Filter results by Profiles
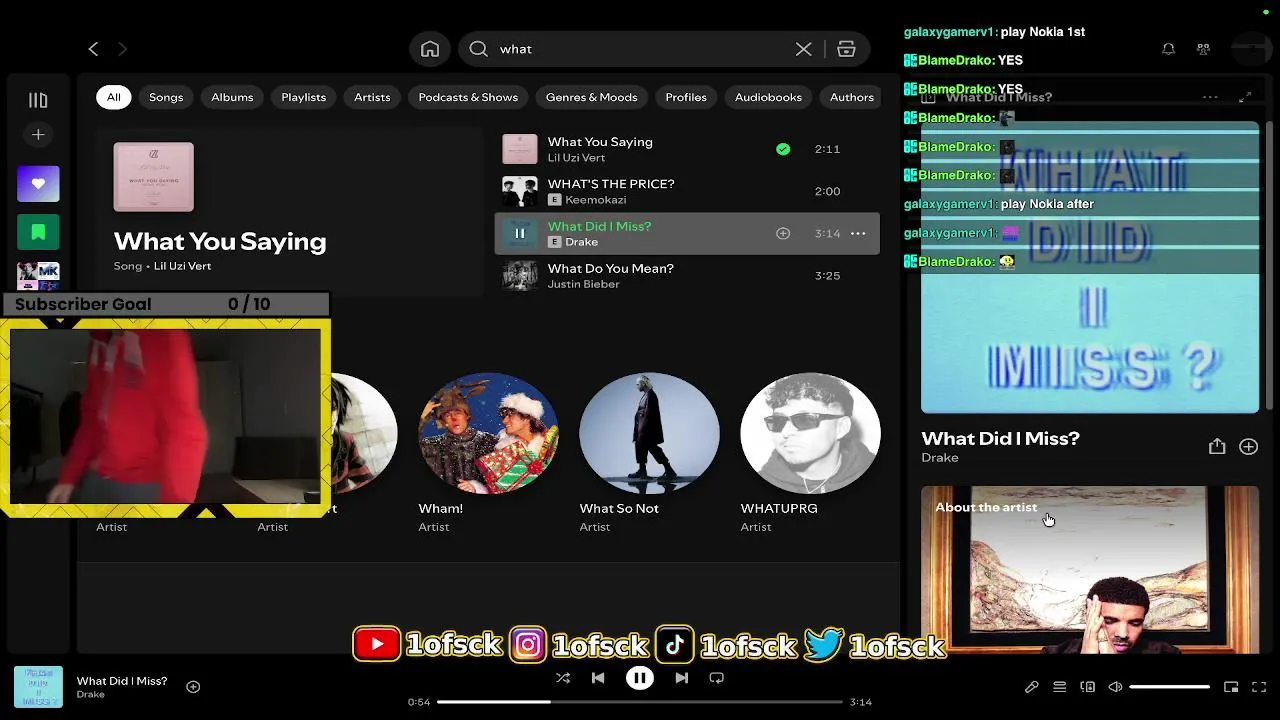The image size is (1280, 720). [x=686, y=97]
